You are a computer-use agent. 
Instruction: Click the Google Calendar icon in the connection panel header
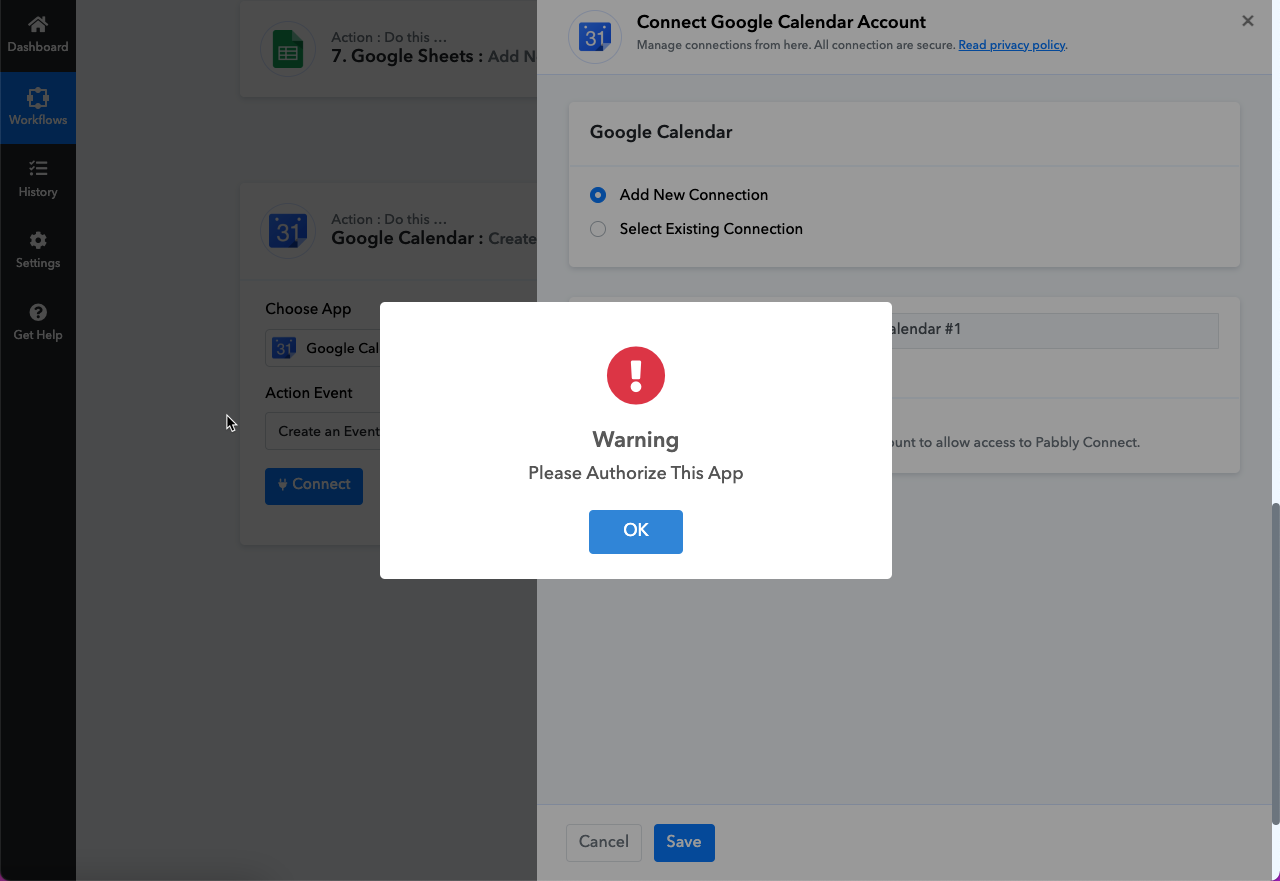coord(596,36)
